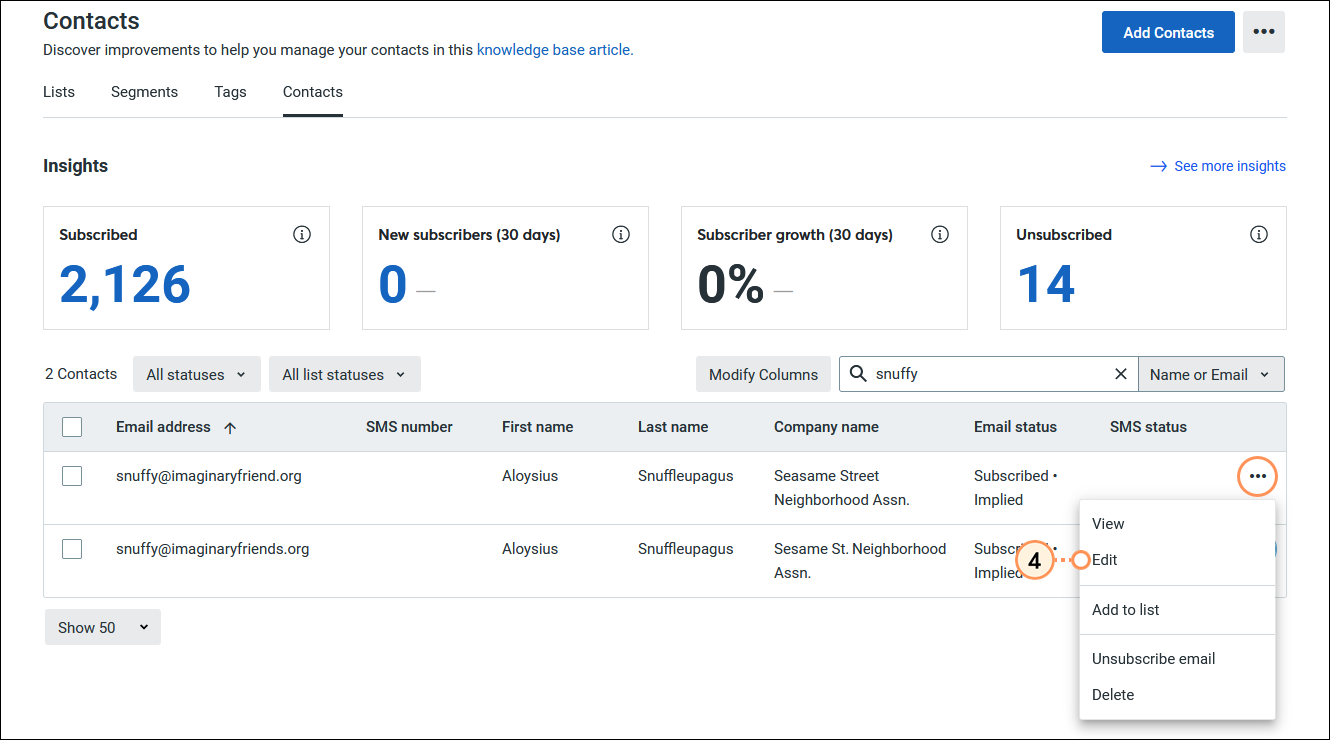This screenshot has height=740, width=1330.
Task: Select the Contacts tab
Action: pyautogui.click(x=313, y=92)
